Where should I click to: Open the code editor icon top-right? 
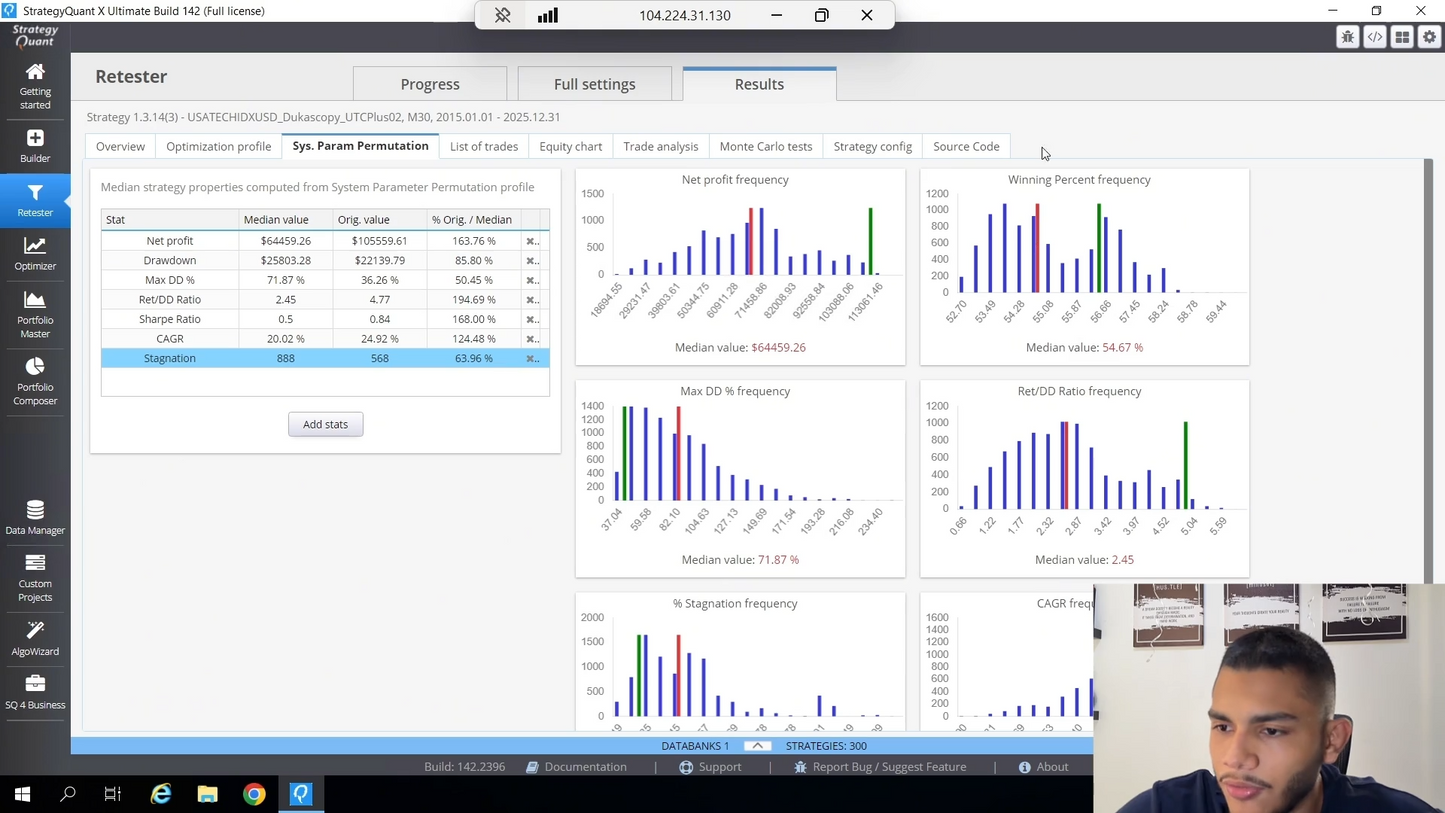tap(1375, 37)
